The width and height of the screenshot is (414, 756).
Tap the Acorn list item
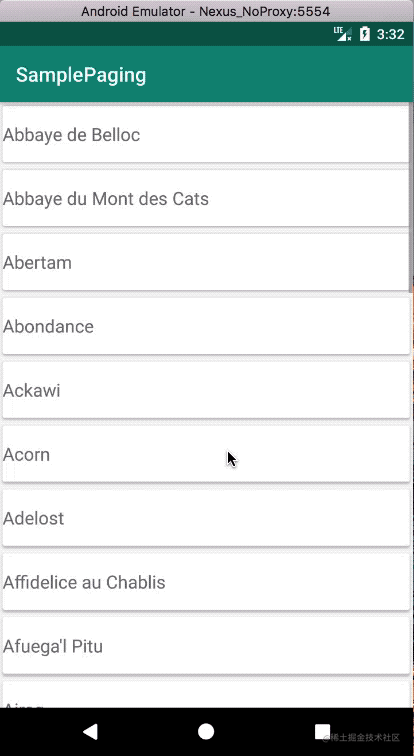[206, 454]
